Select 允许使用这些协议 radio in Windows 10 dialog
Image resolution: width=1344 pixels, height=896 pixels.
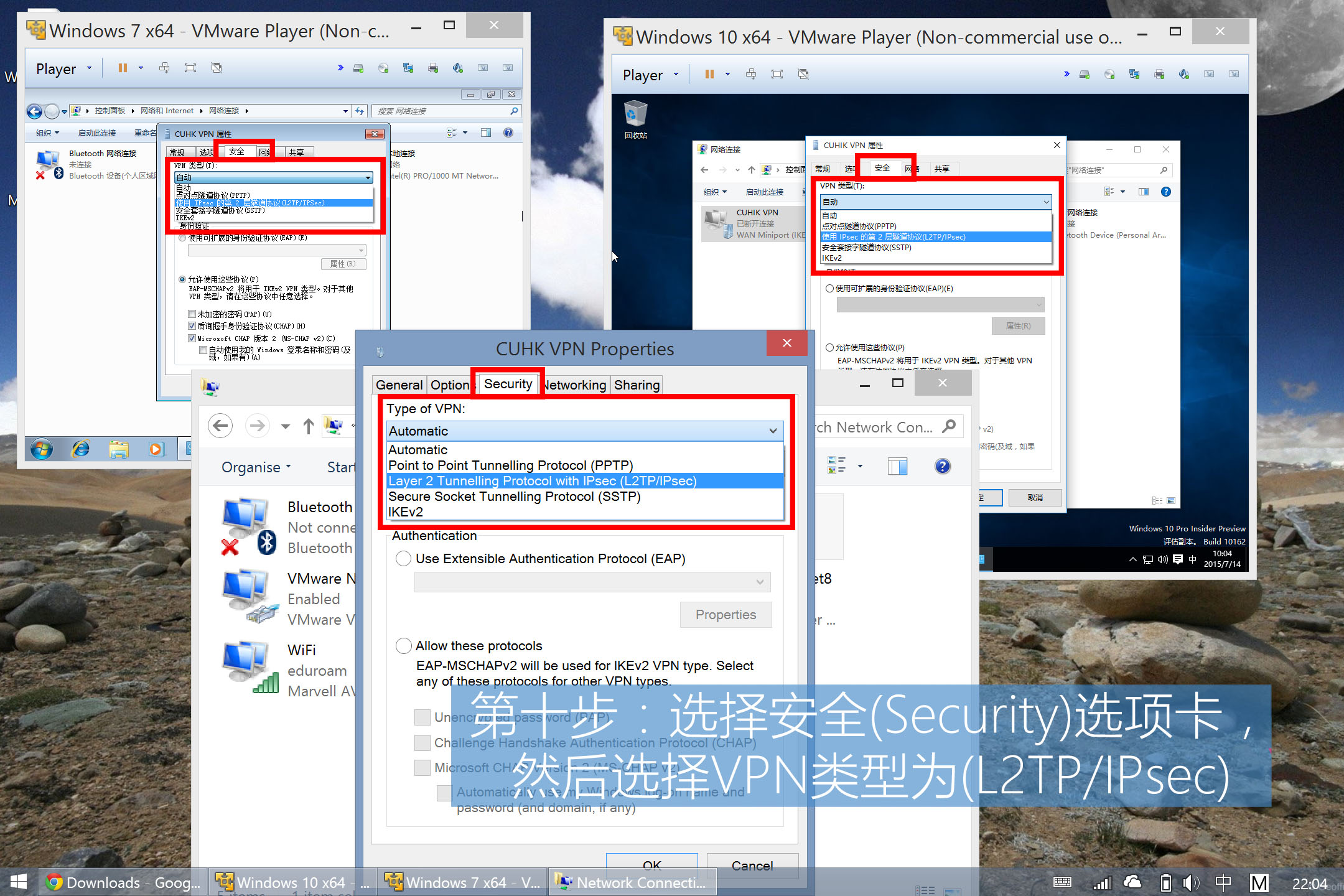[829, 348]
